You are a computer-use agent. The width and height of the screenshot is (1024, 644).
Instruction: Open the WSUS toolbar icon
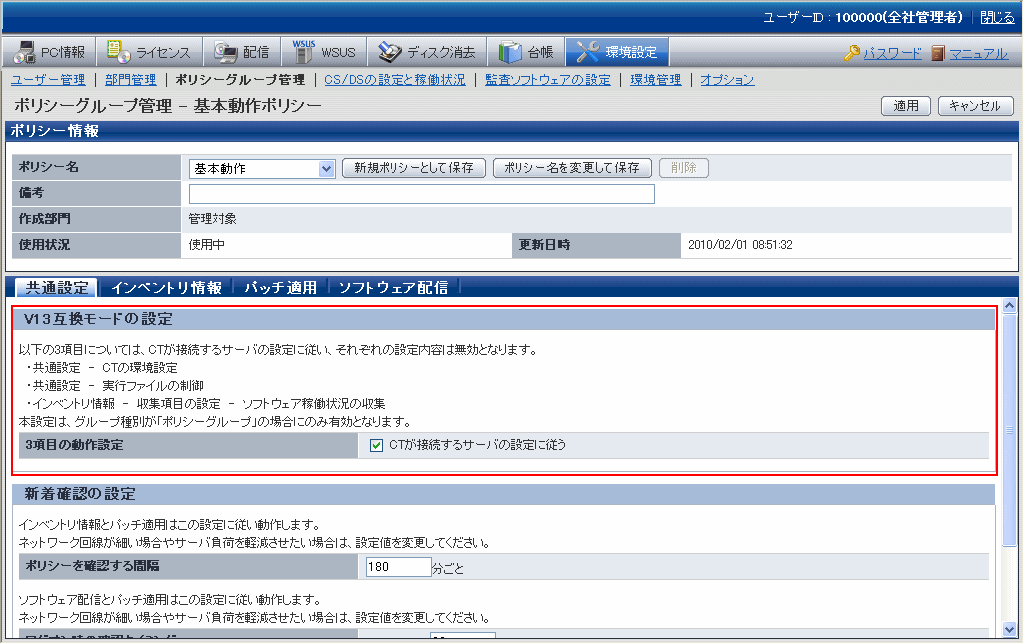[304, 52]
